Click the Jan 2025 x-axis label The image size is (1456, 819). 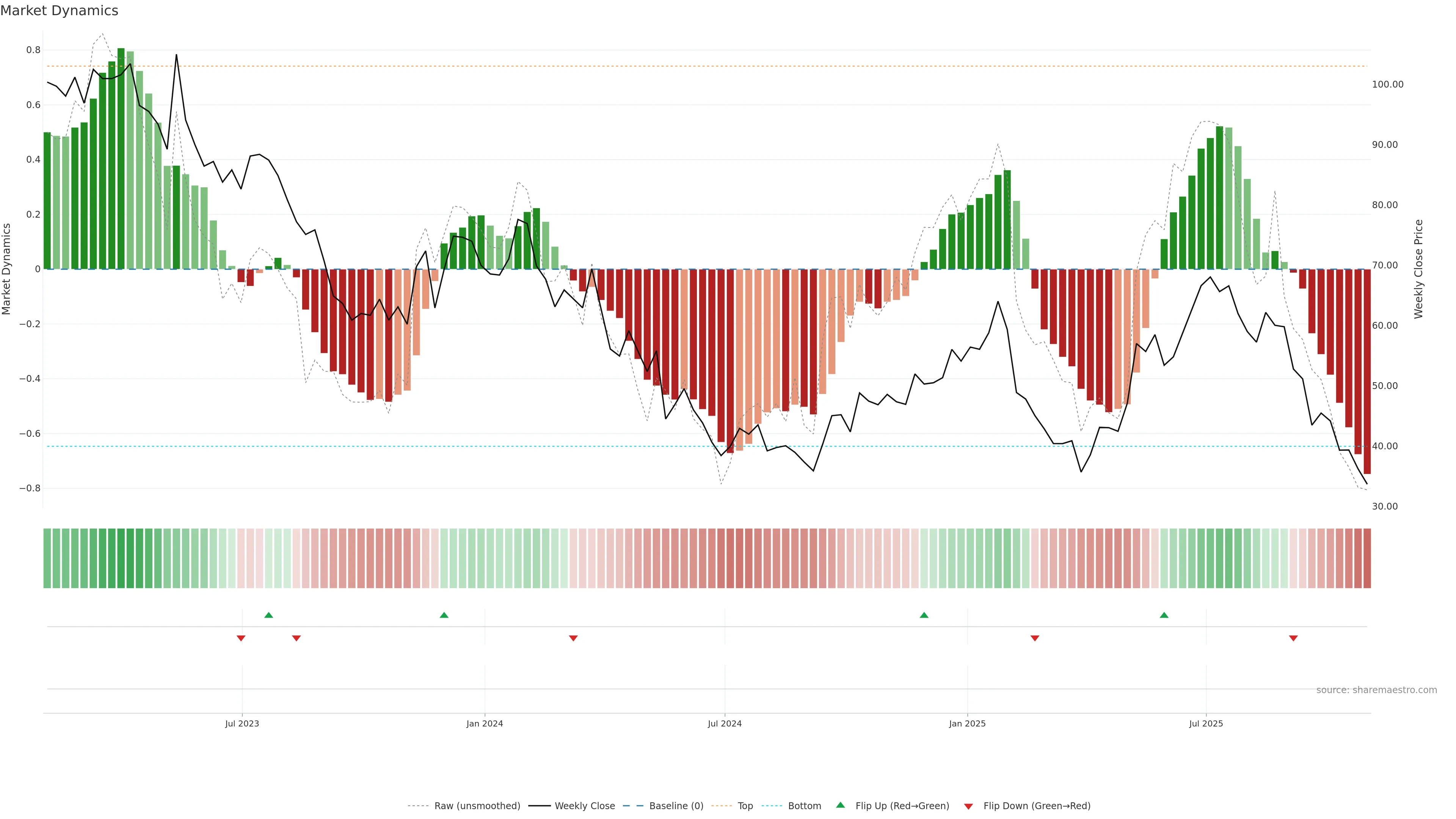967,723
